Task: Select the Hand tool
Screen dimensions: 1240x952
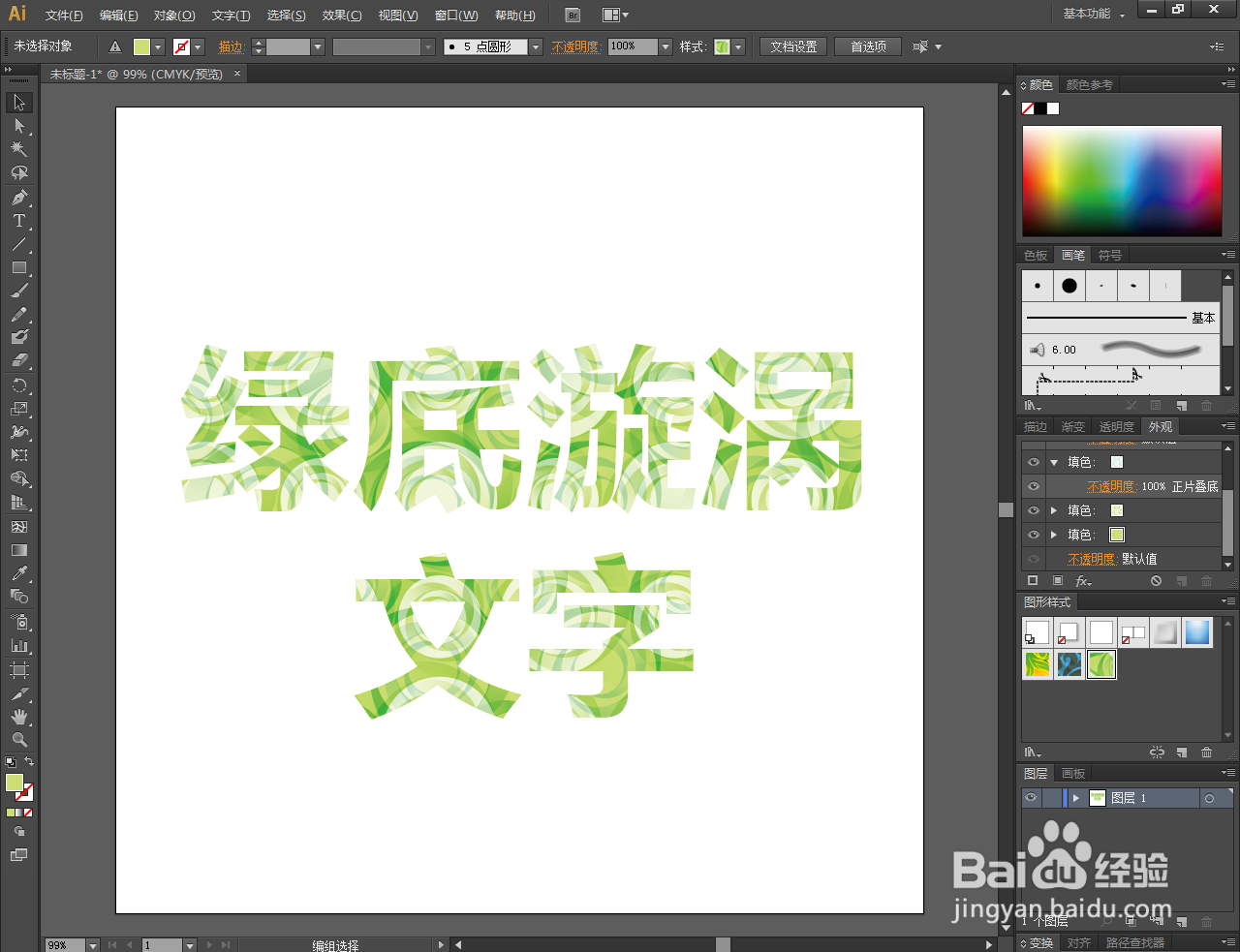Action: 19,717
